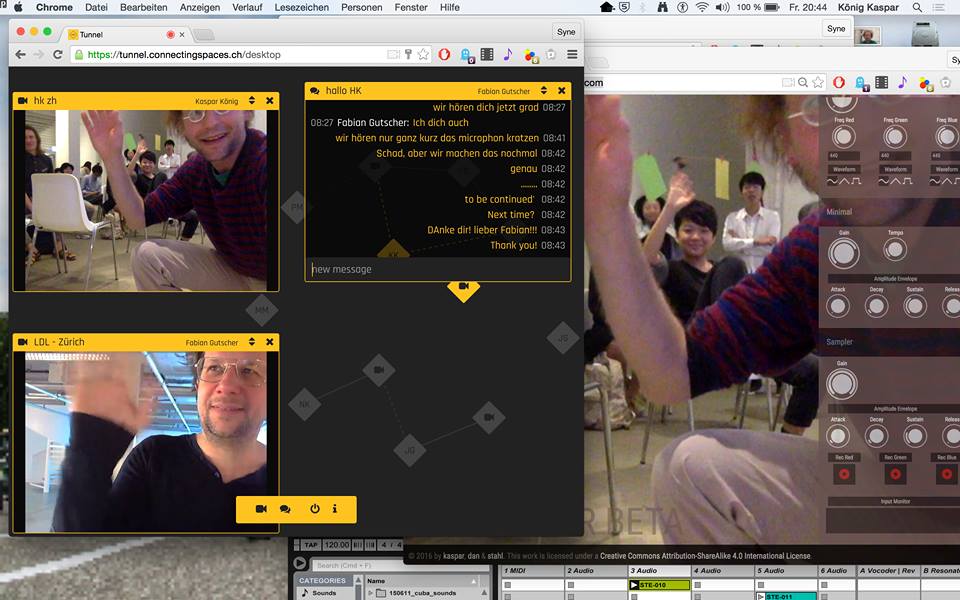
Task: Click the TAP tempo button in Ableton
Action: [311, 544]
